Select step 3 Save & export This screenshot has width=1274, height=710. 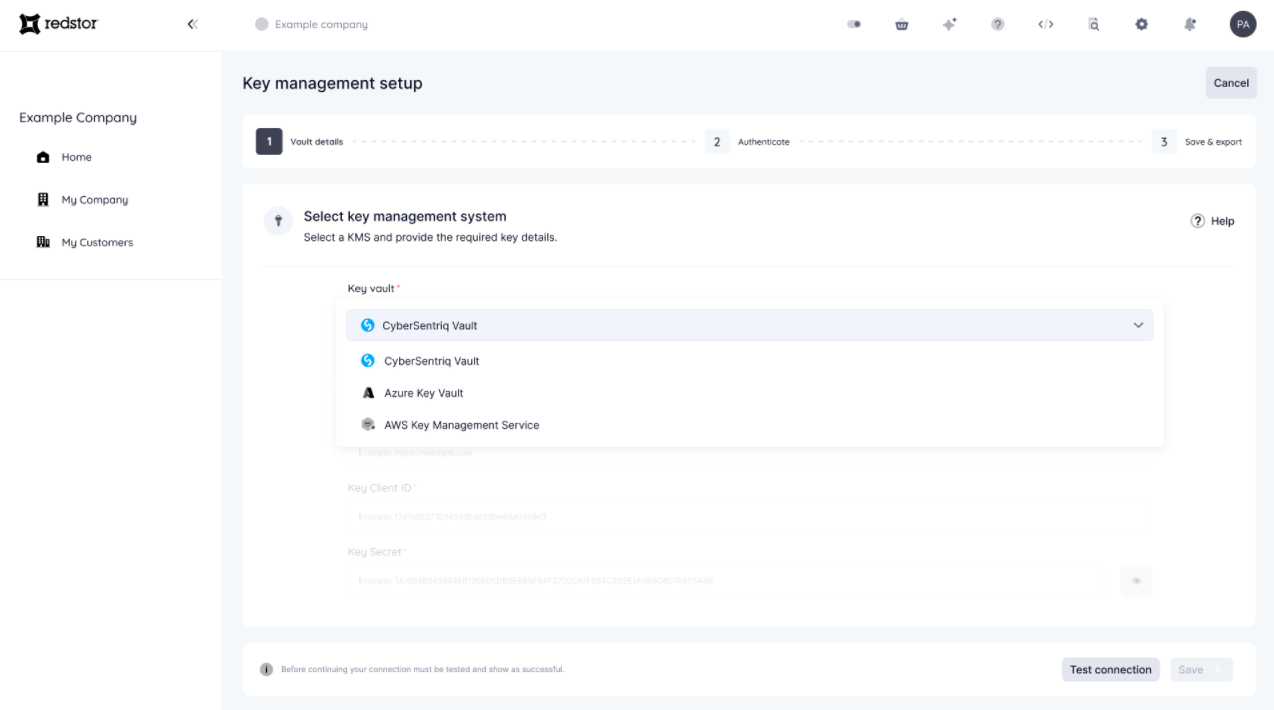(x=1197, y=142)
